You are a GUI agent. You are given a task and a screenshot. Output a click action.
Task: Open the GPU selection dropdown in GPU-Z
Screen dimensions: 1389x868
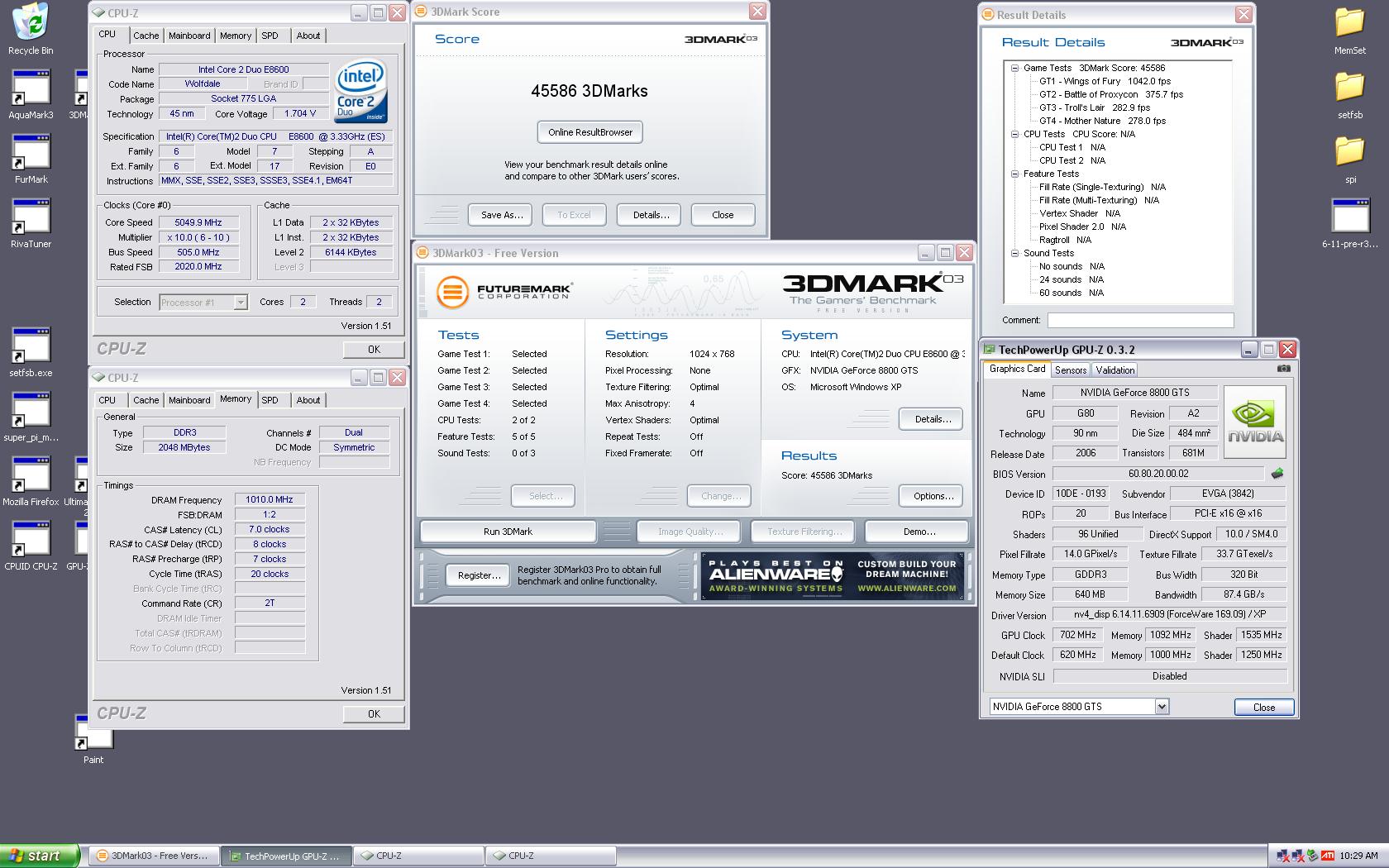(1162, 707)
